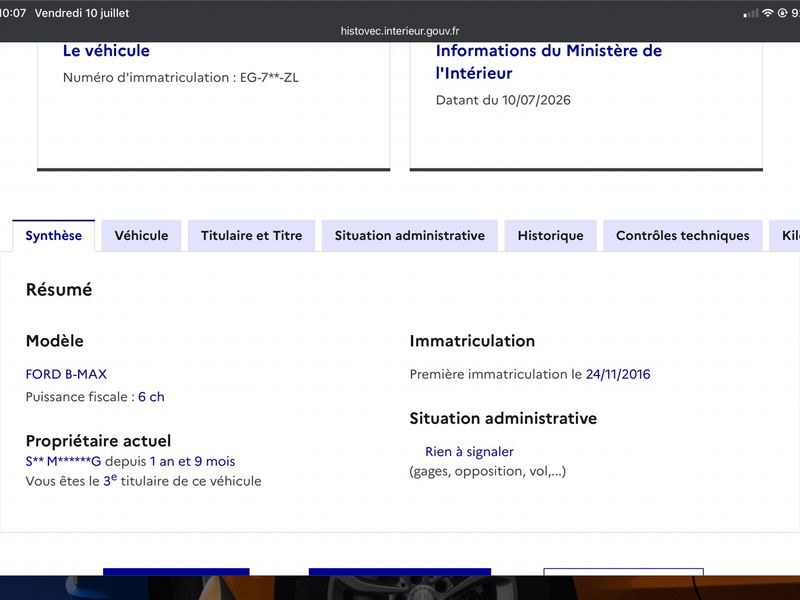
Task: Click the outlined white button at bottom right
Action: [x=623, y=572]
